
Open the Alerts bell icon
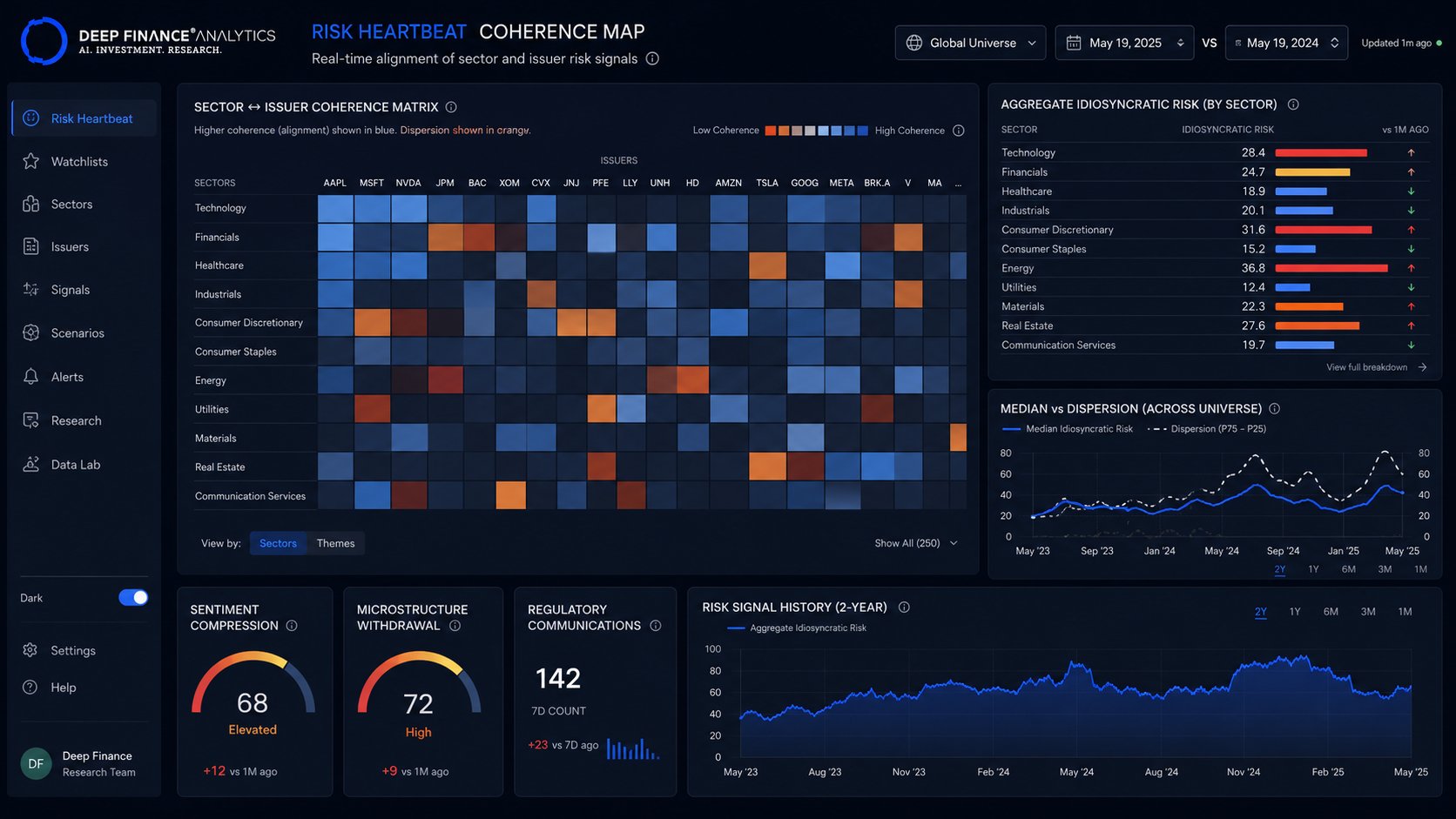[31, 376]
